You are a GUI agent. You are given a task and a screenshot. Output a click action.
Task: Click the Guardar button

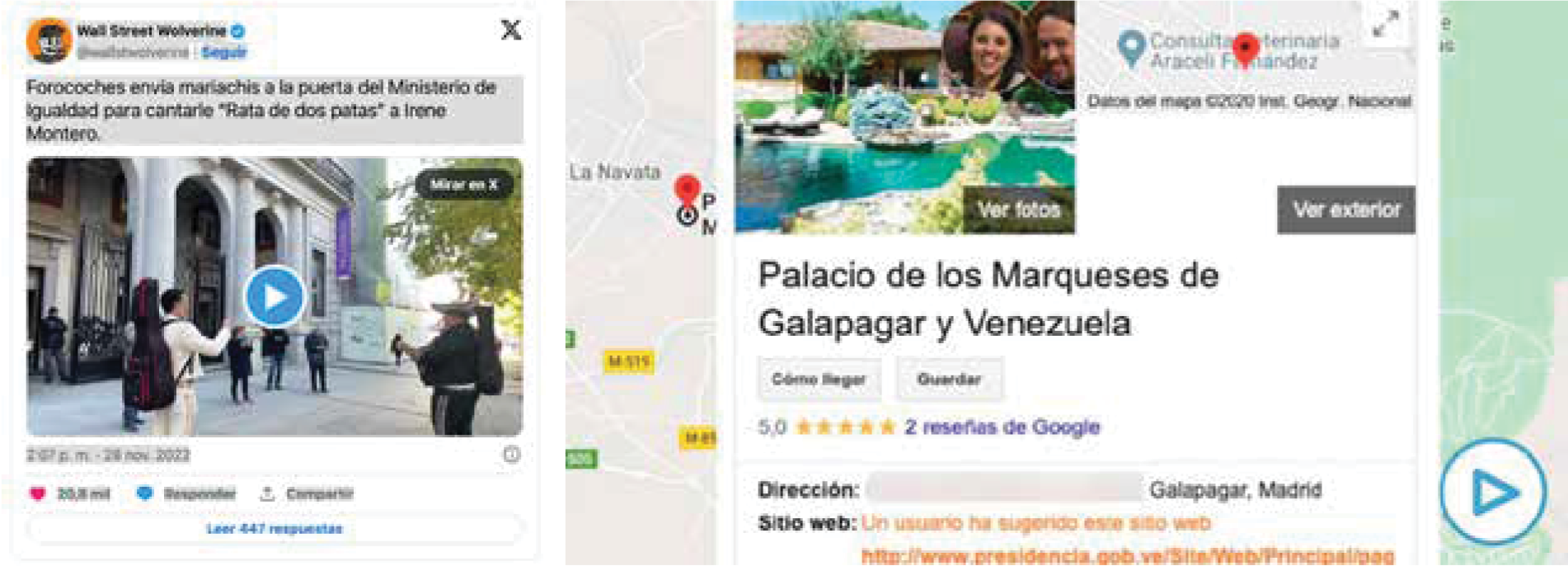click(x=949, y=380)
